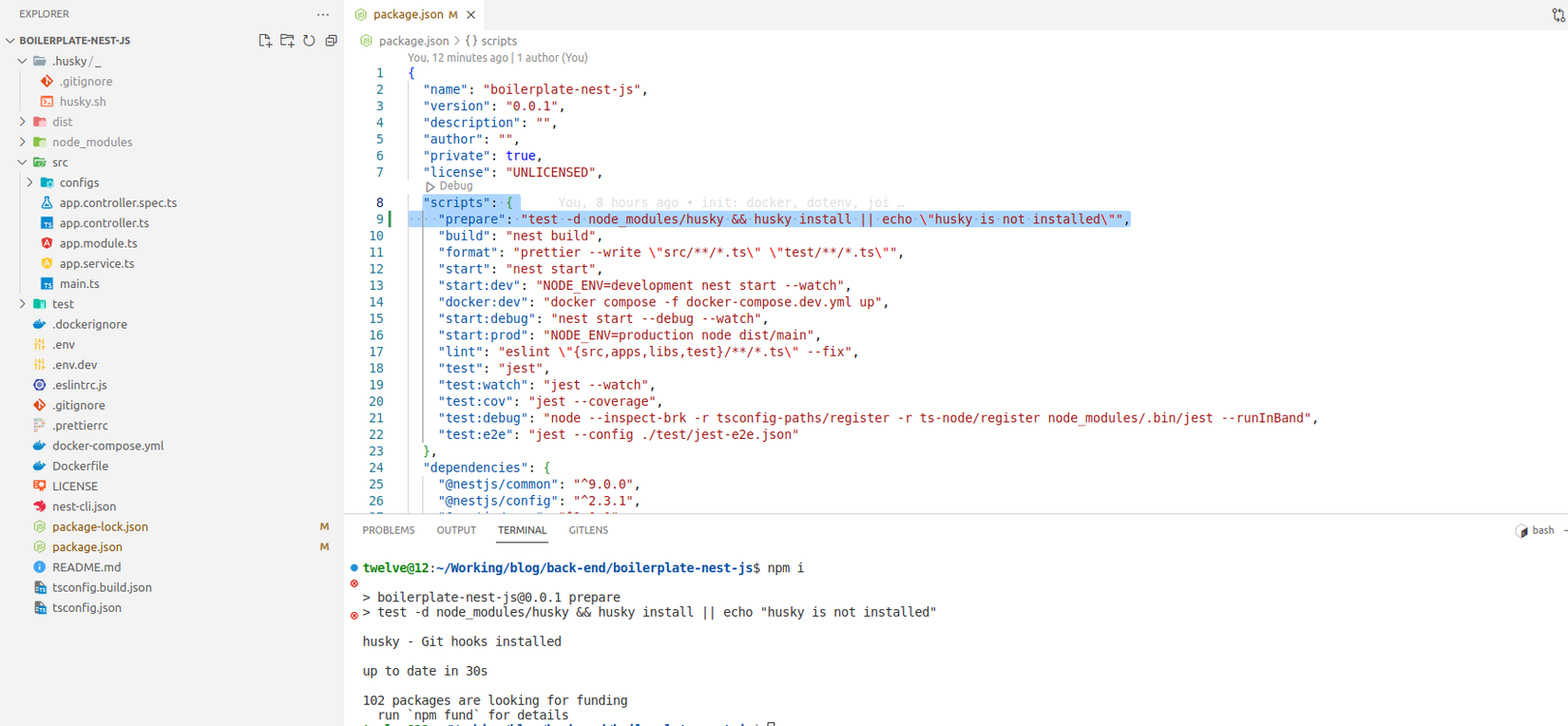Refresh the Explorer file tree
The image size is (1568, 726).
coord(309,41)
